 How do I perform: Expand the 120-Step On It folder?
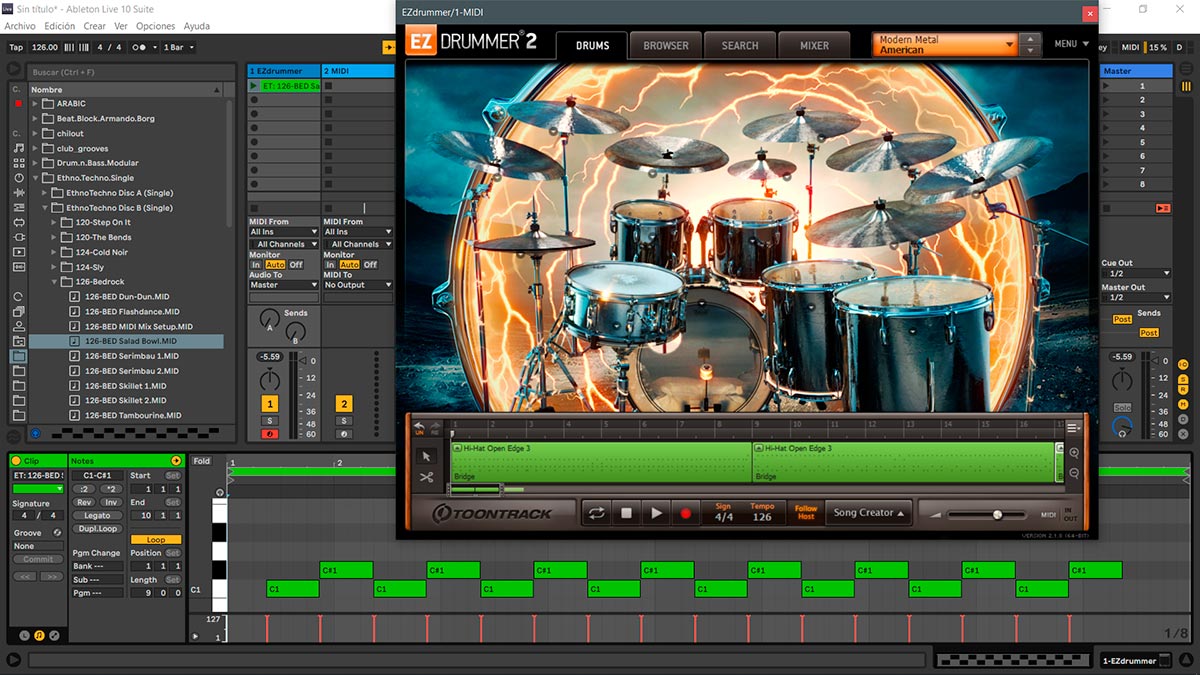54,222
